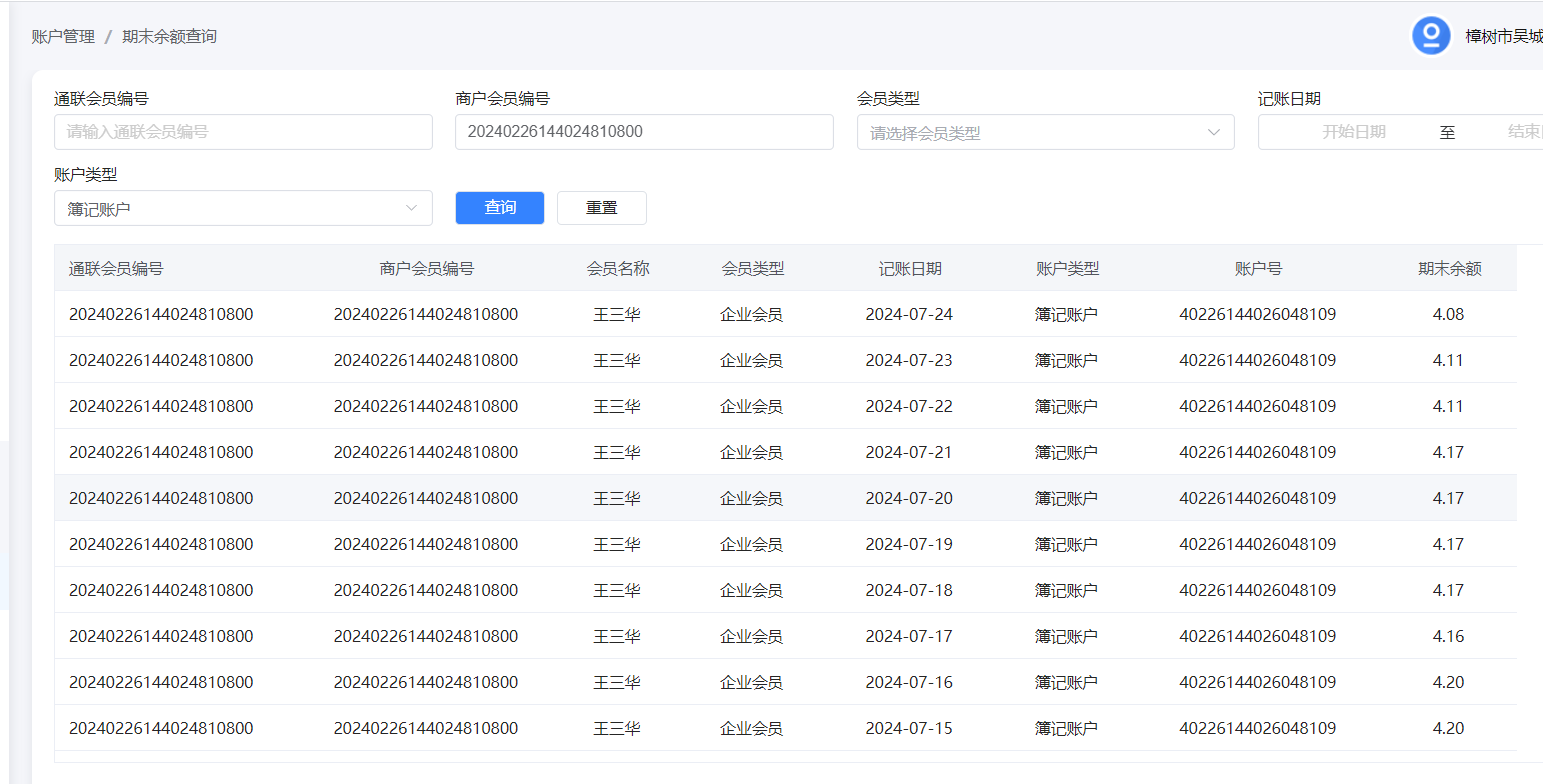Click the 4.08 balance value

[x=1448, y=314]
